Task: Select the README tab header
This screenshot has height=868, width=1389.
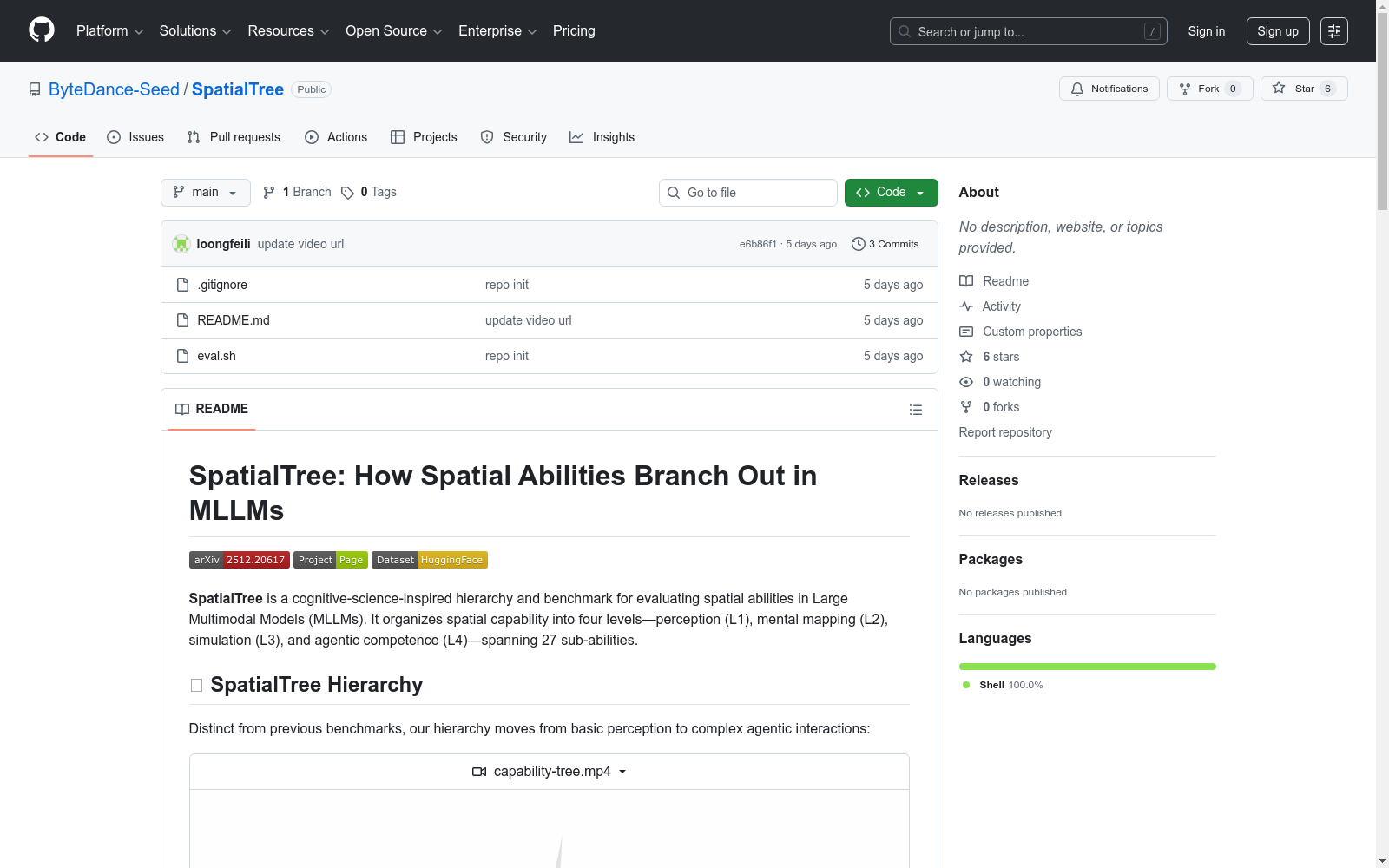Action: [212, 409]
